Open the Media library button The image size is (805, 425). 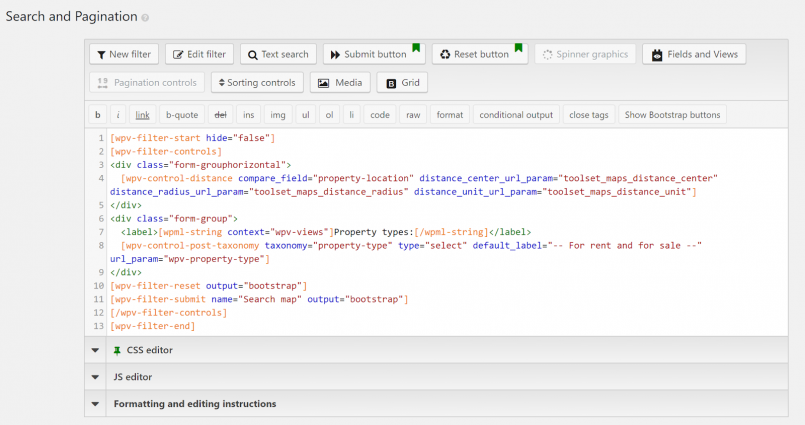(340, 83)
